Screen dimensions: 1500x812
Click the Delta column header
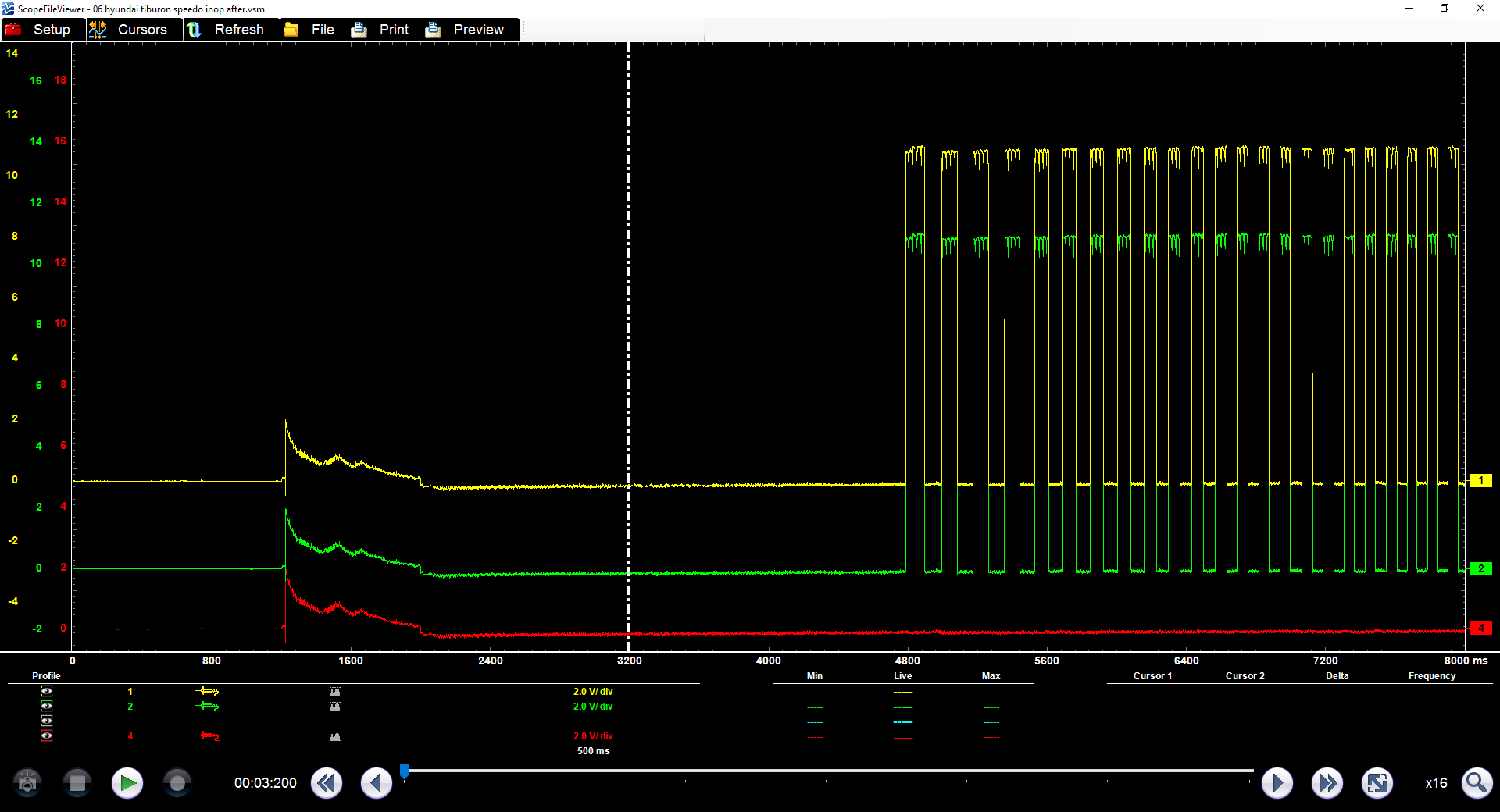[1337, 676]
